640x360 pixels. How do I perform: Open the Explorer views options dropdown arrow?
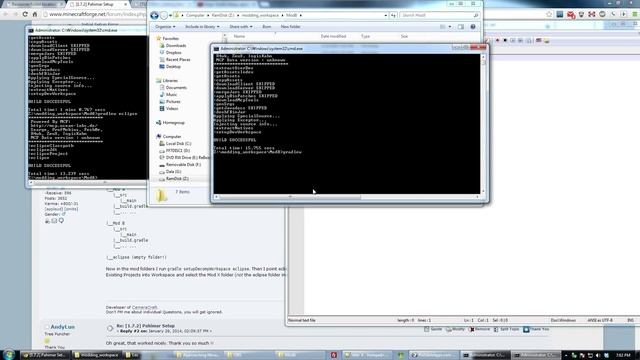tap(450, 27)
